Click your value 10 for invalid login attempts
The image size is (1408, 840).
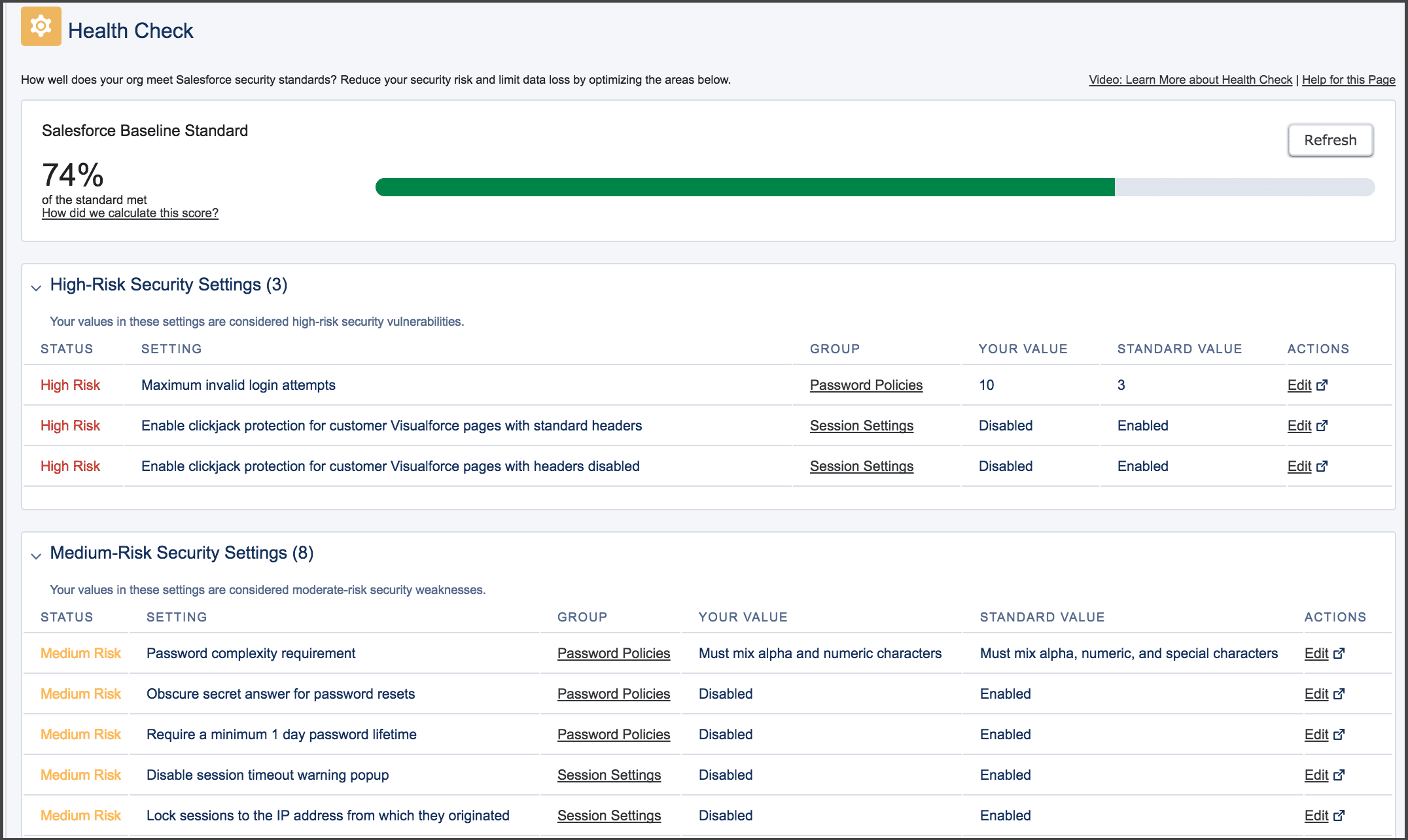click(987, 385)
